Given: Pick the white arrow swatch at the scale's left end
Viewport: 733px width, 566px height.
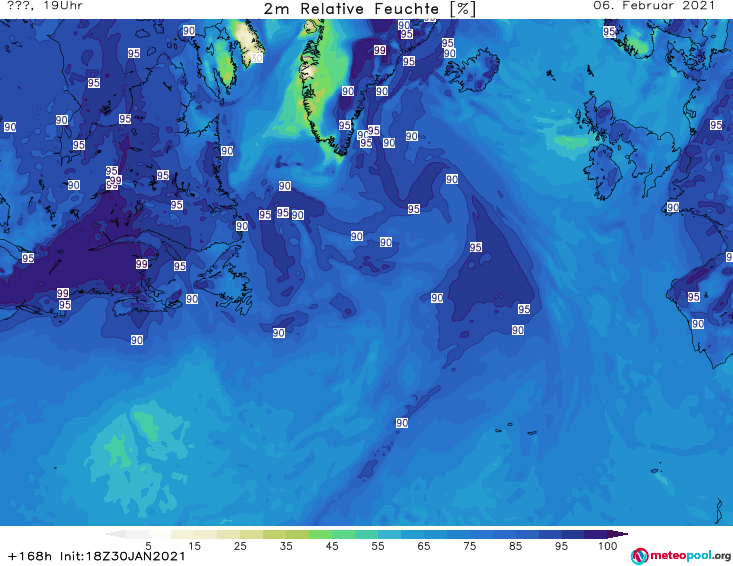Looking at the screenshot, I should click(x=115, y=534).
